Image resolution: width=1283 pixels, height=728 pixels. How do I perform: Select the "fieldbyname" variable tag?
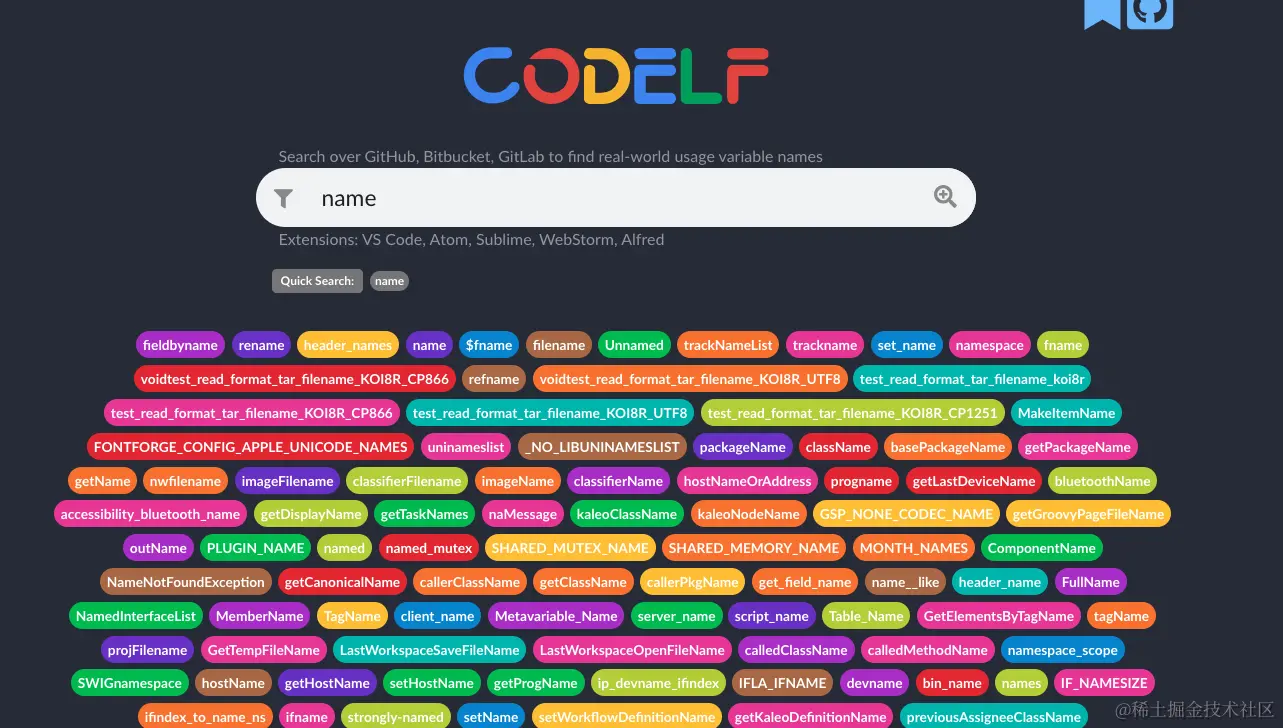[180, 345]
